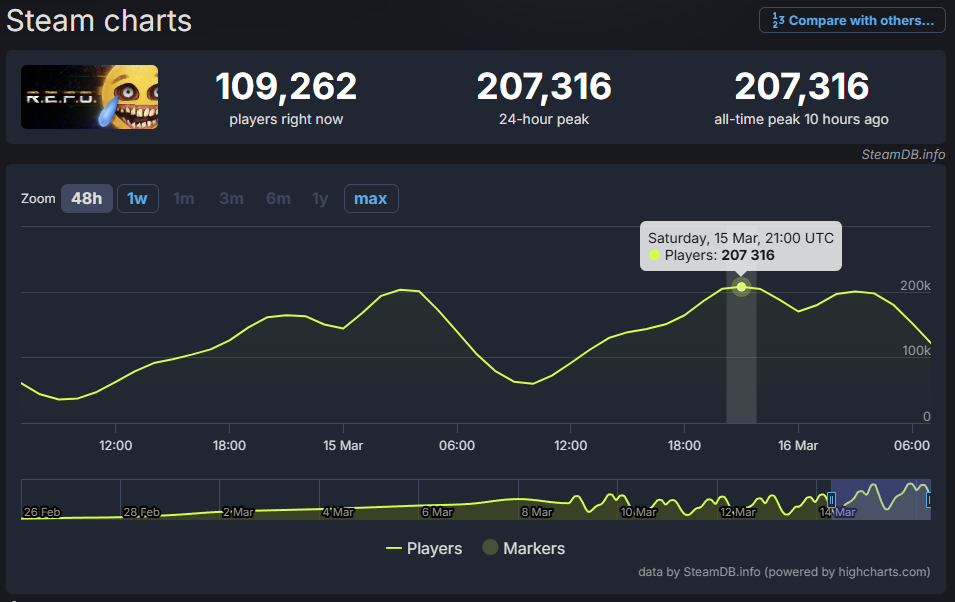Click the left handle of the navigator range
The height and width of the screenshot is (602, 955).
(x=831, y=500)
